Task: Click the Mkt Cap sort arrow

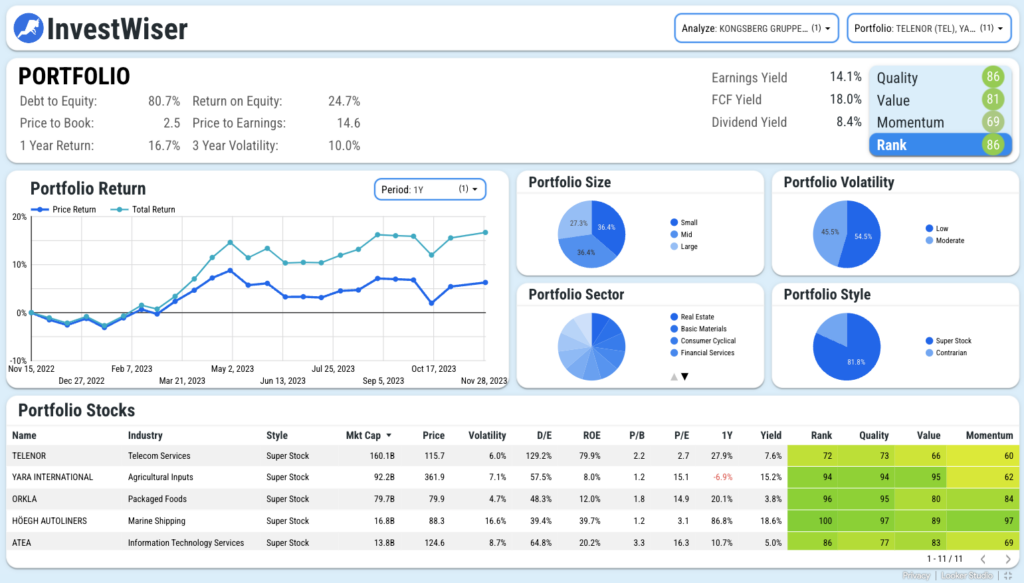Action: click(x=389, y=435)
